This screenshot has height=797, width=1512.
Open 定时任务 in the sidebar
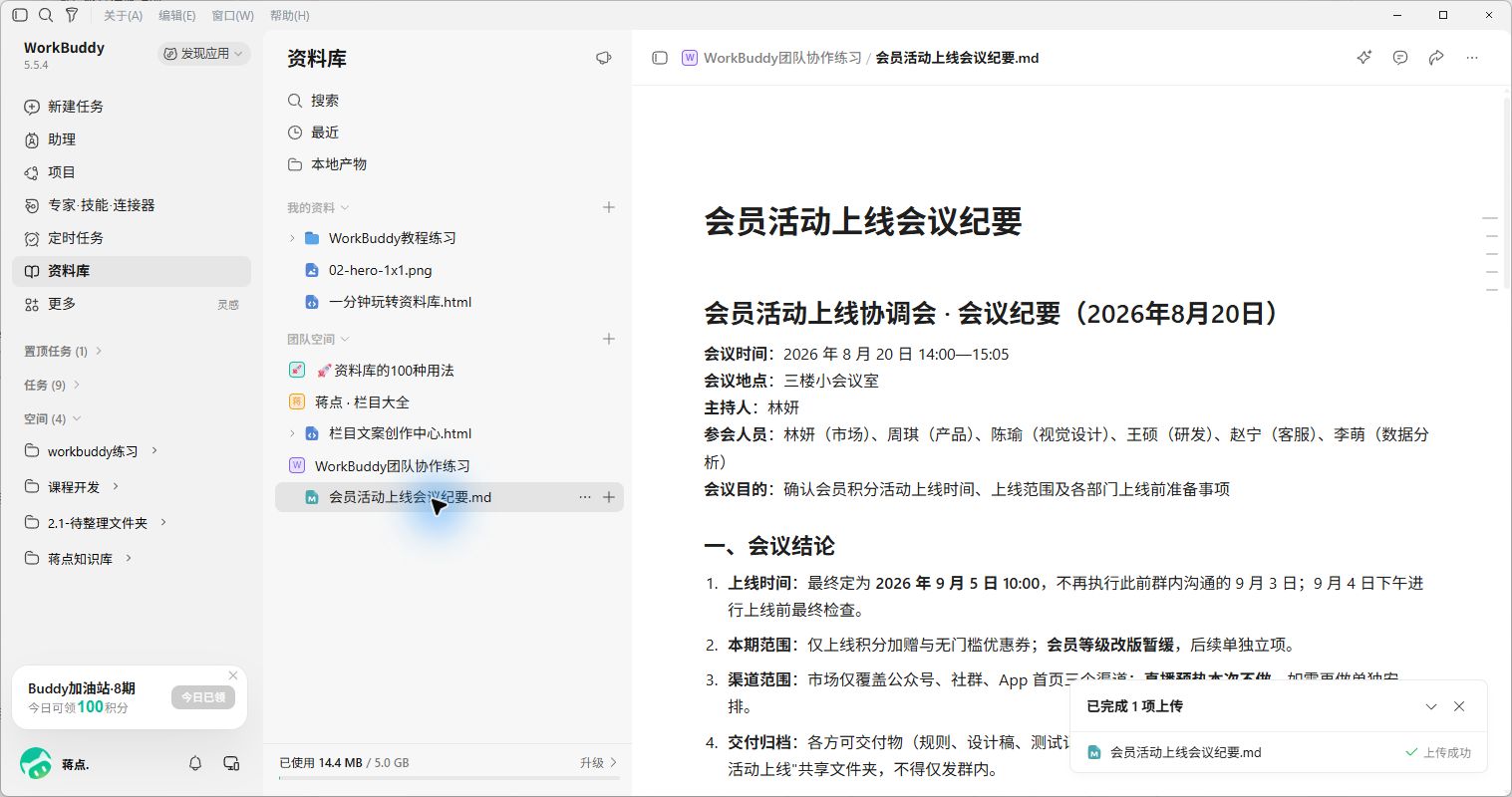(132, 238)
